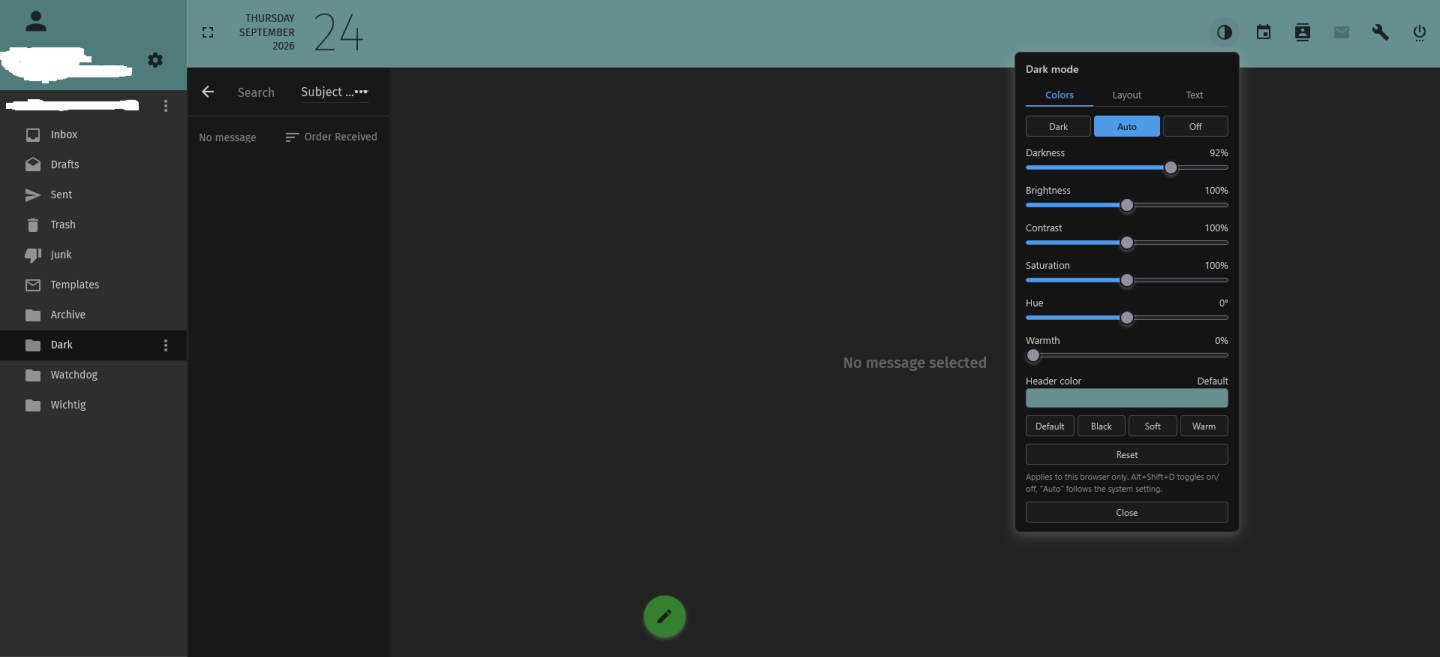1440x657 pixels.
Task: Click the Watchdog folder icon
Action: [x=33, y=374]
